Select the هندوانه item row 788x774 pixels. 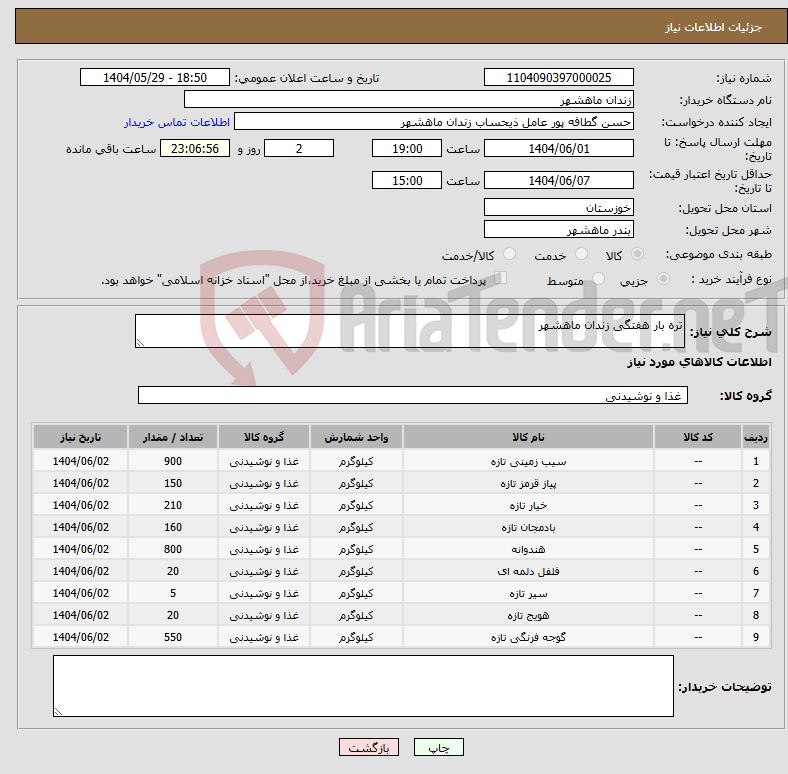(401, 549)
